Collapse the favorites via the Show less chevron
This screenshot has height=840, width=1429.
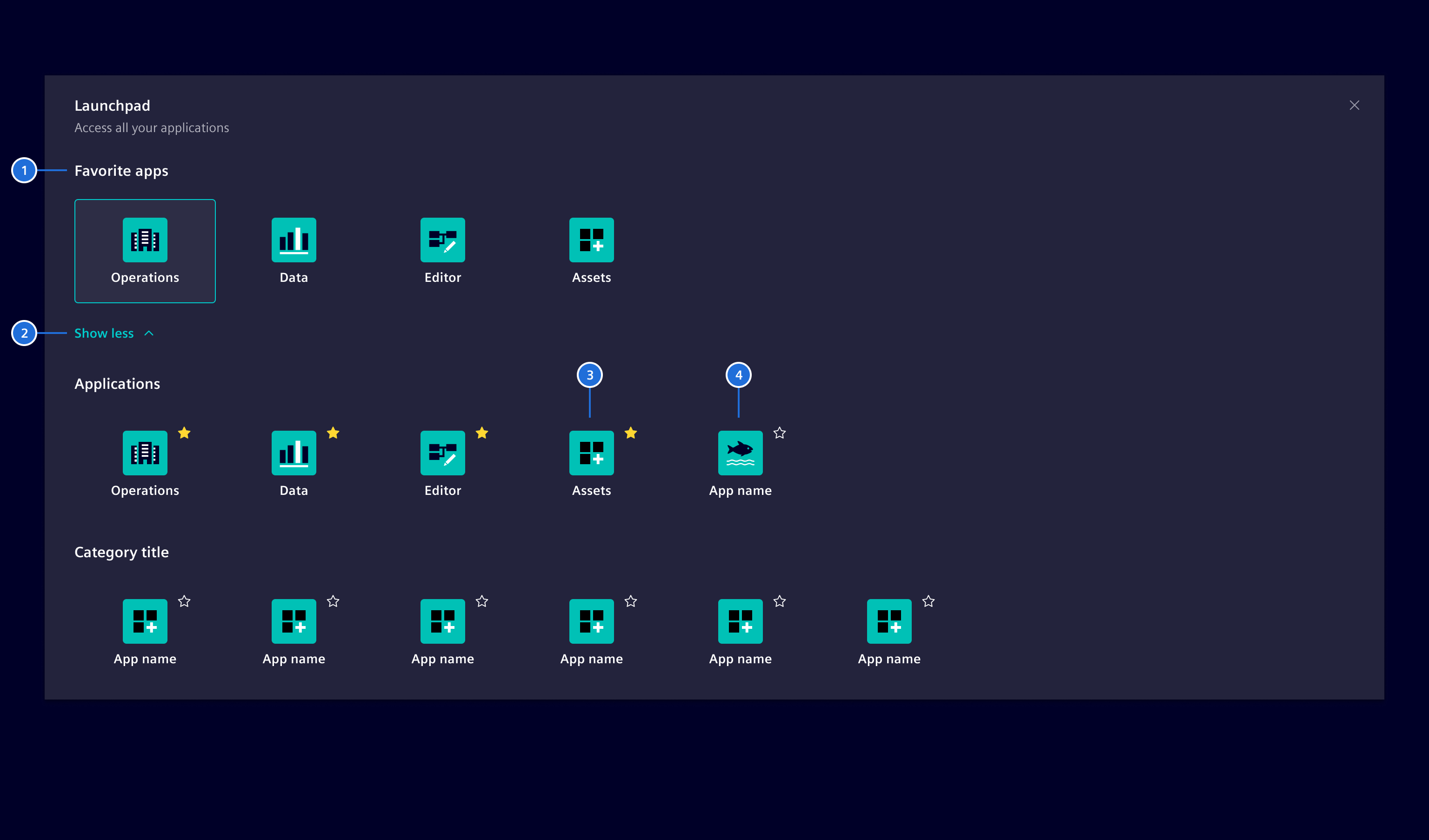149,333
